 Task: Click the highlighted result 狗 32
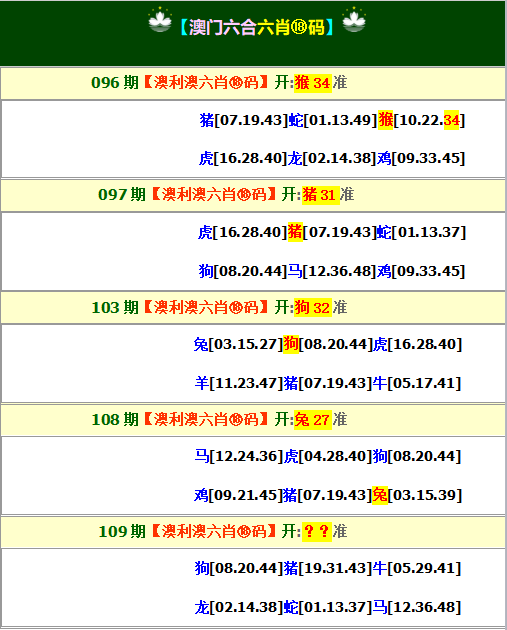313,308
